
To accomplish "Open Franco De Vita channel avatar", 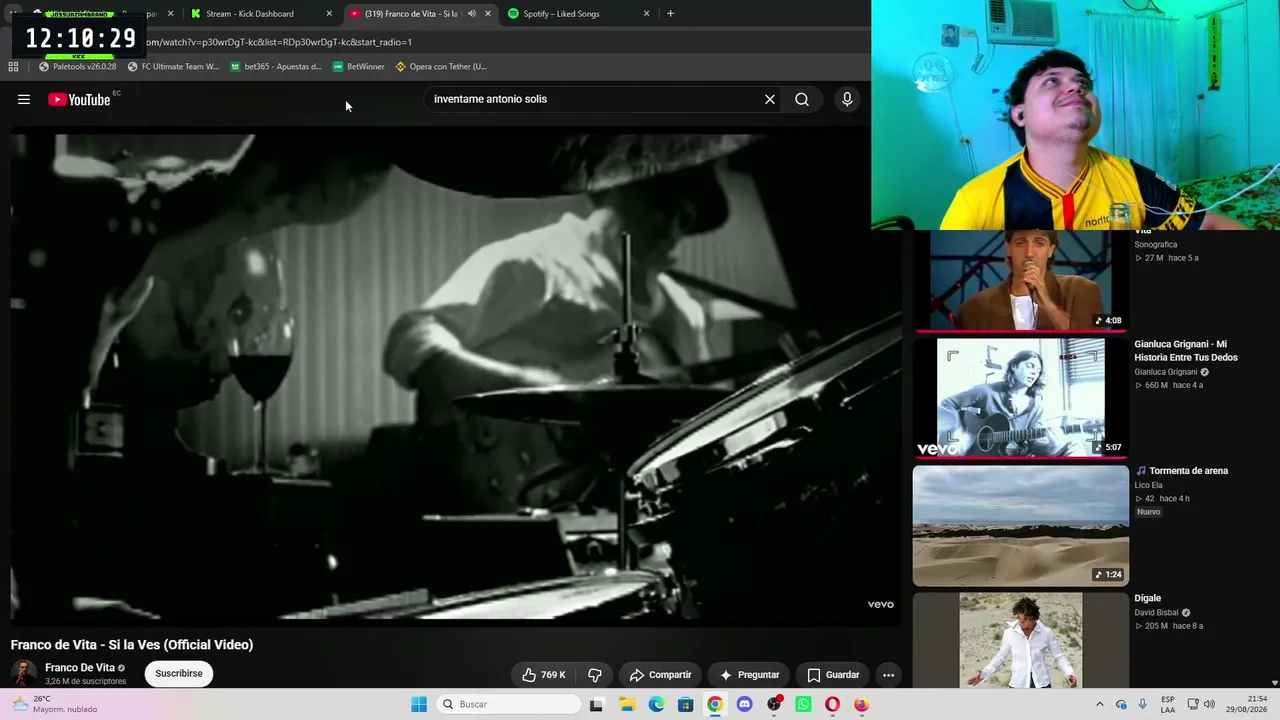I will click(24, 673).
